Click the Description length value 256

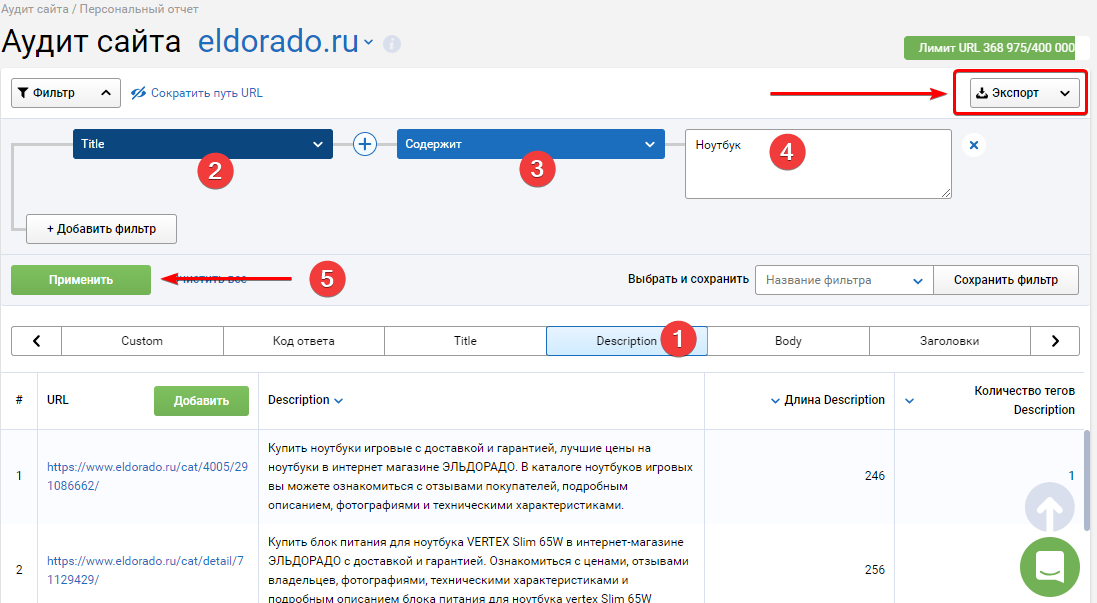(x=875, y=570)
